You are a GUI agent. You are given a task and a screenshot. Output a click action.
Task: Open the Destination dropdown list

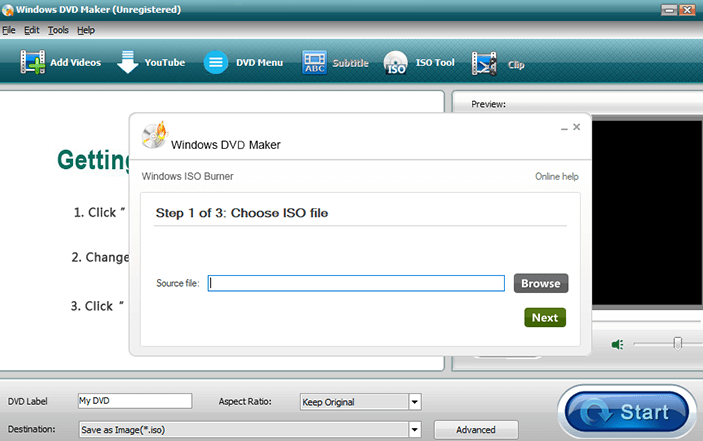(x=414, y=430)
